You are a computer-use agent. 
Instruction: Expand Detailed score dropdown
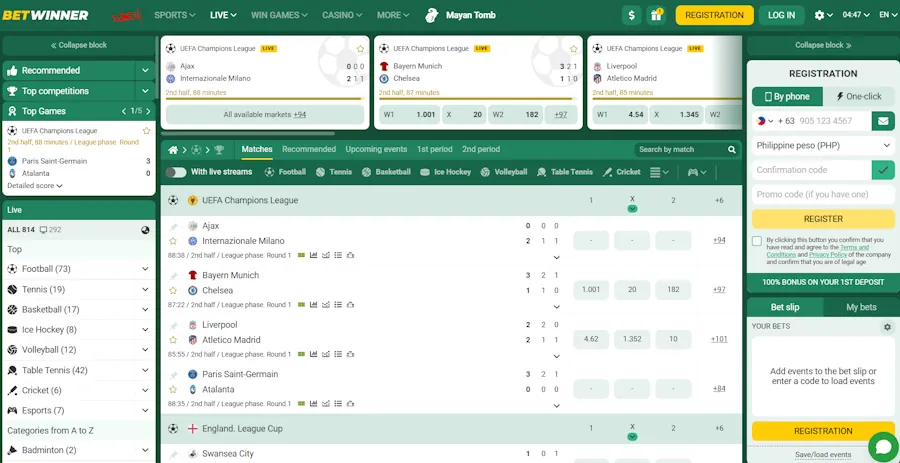click(x=35, y=186)
